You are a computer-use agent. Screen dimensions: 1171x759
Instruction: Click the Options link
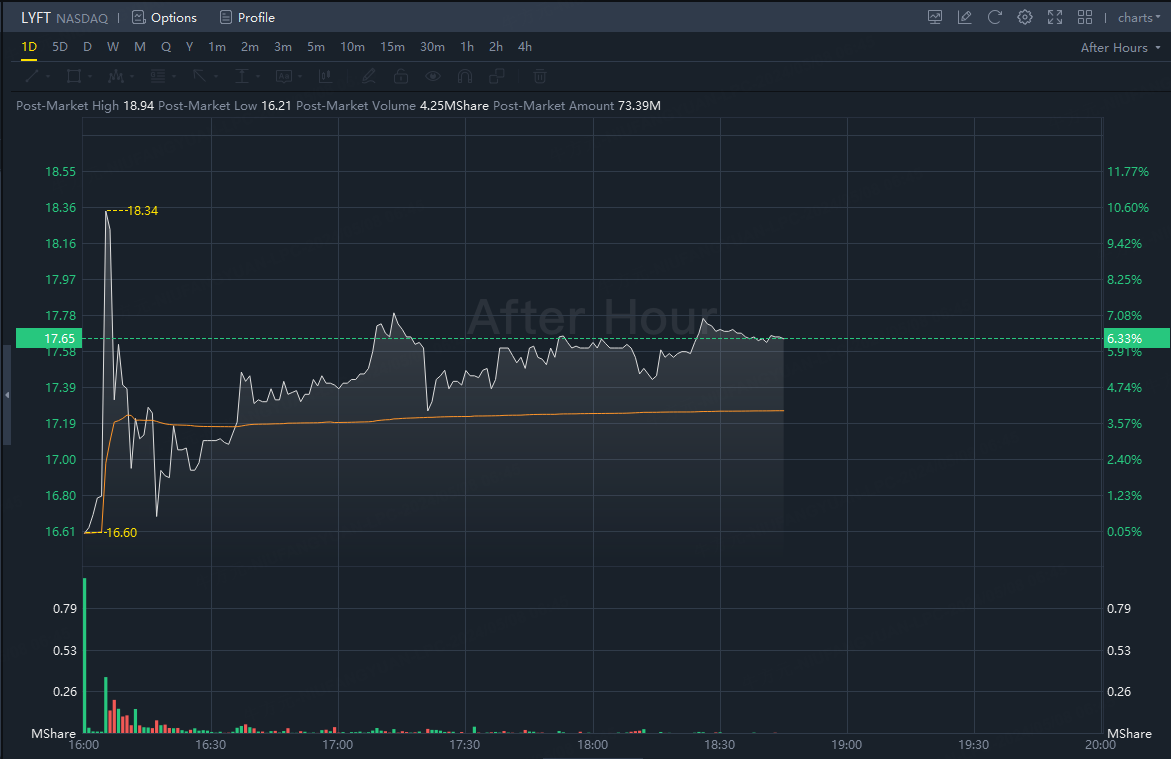point(174,17)
